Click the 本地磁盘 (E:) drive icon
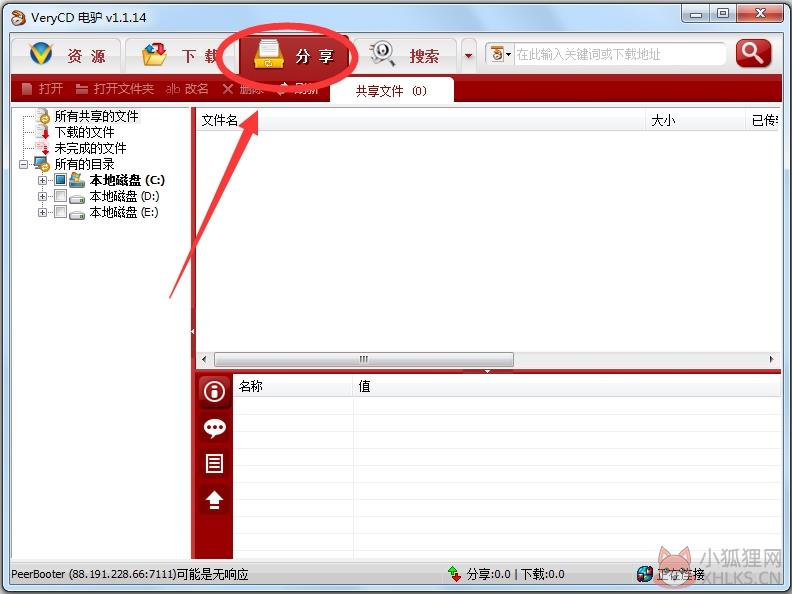The image size is (792, 594). pos(77,215)
